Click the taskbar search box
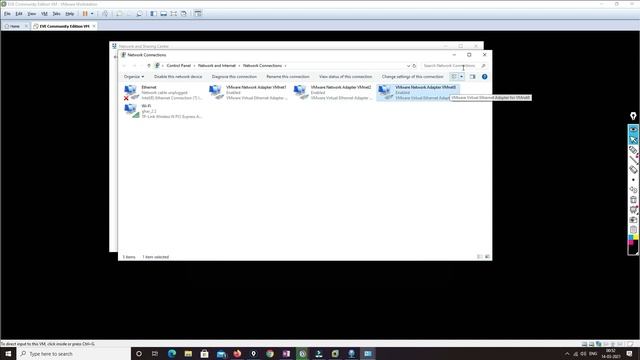Image resolution: width=640 pixels, height=360 pixels. [73, 354]
